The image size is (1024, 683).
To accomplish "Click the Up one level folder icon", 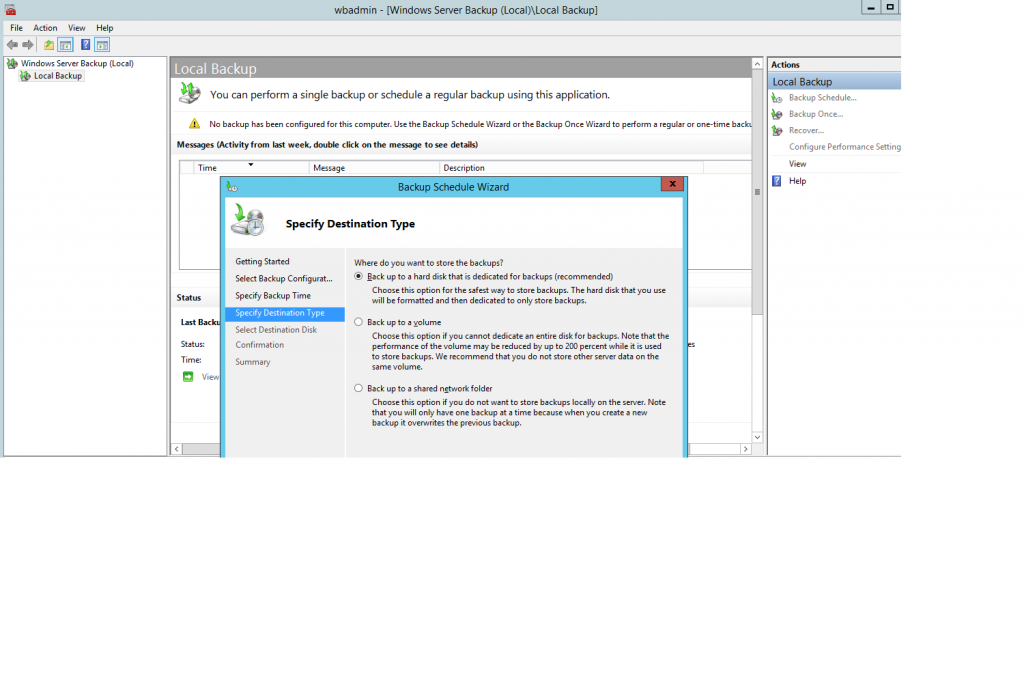I will (x=49, y=45).
